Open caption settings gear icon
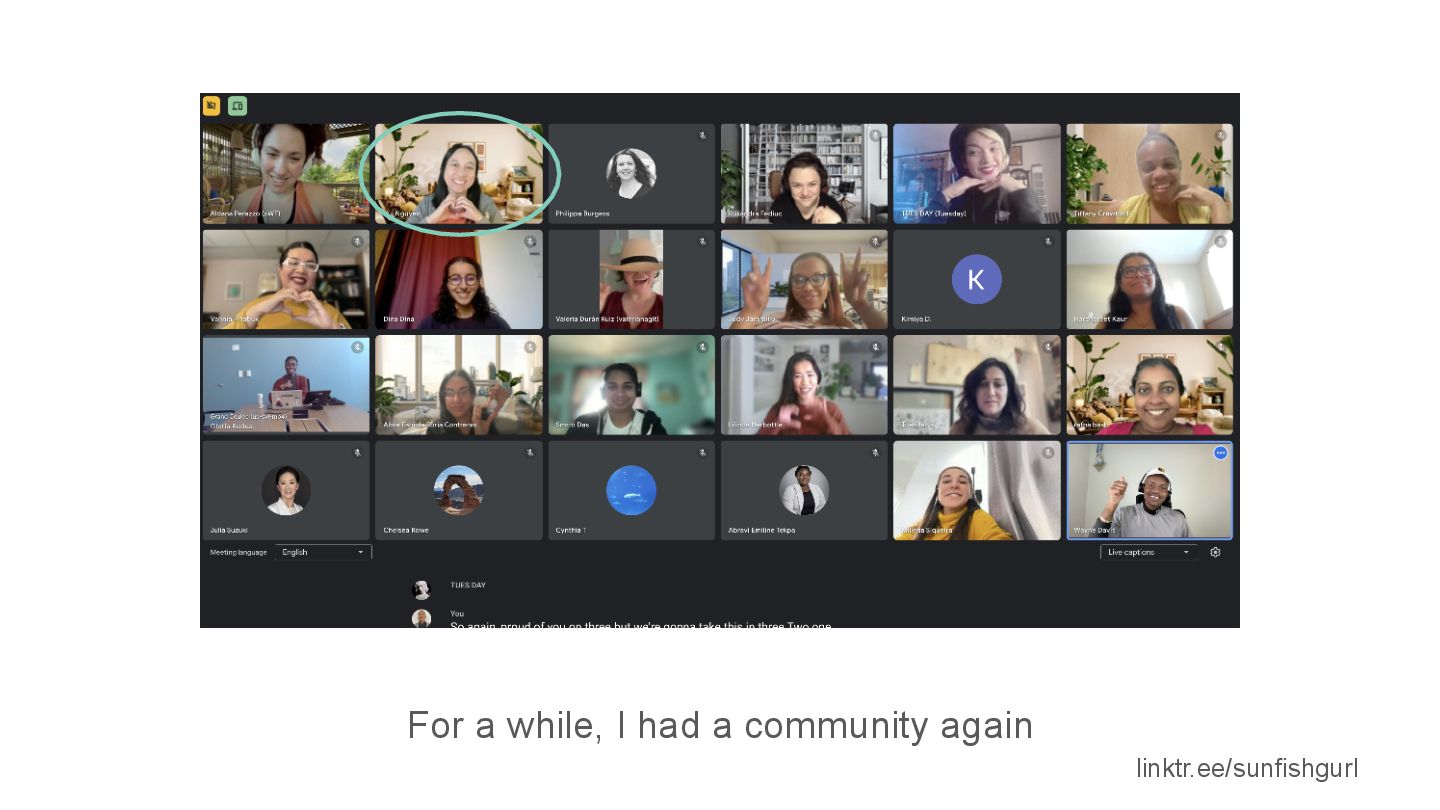The image size is (1440, 810). click(1215, 552)
